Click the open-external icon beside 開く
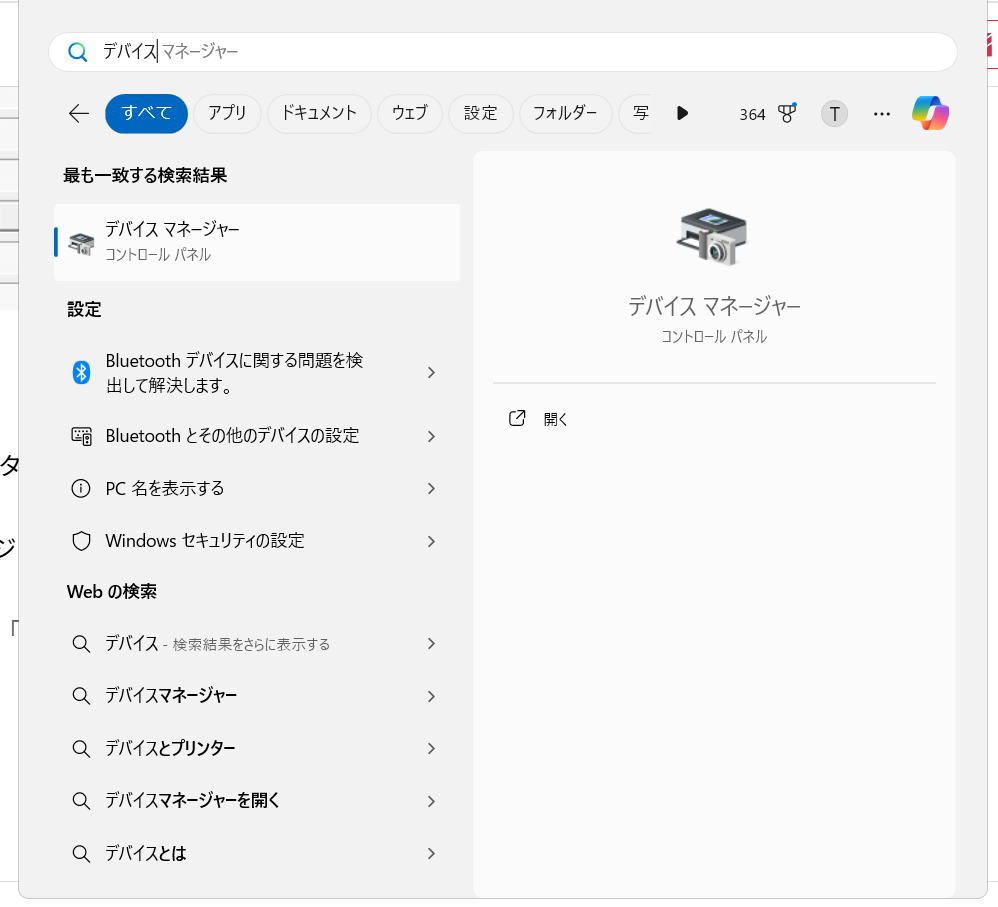Screen dimensions: 998x907 pos(517,418)
